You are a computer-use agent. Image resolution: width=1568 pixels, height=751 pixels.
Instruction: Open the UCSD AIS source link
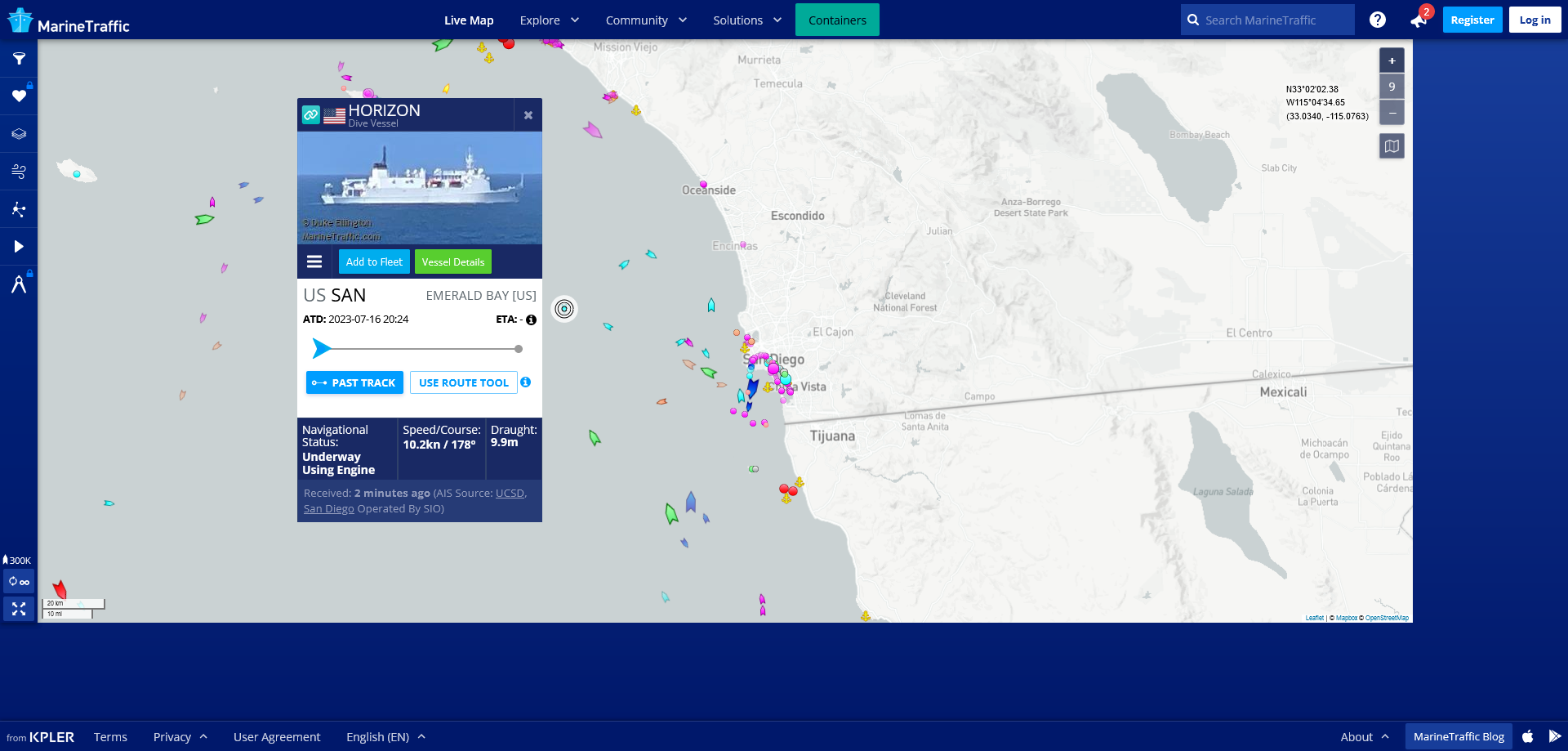point(510,493)
